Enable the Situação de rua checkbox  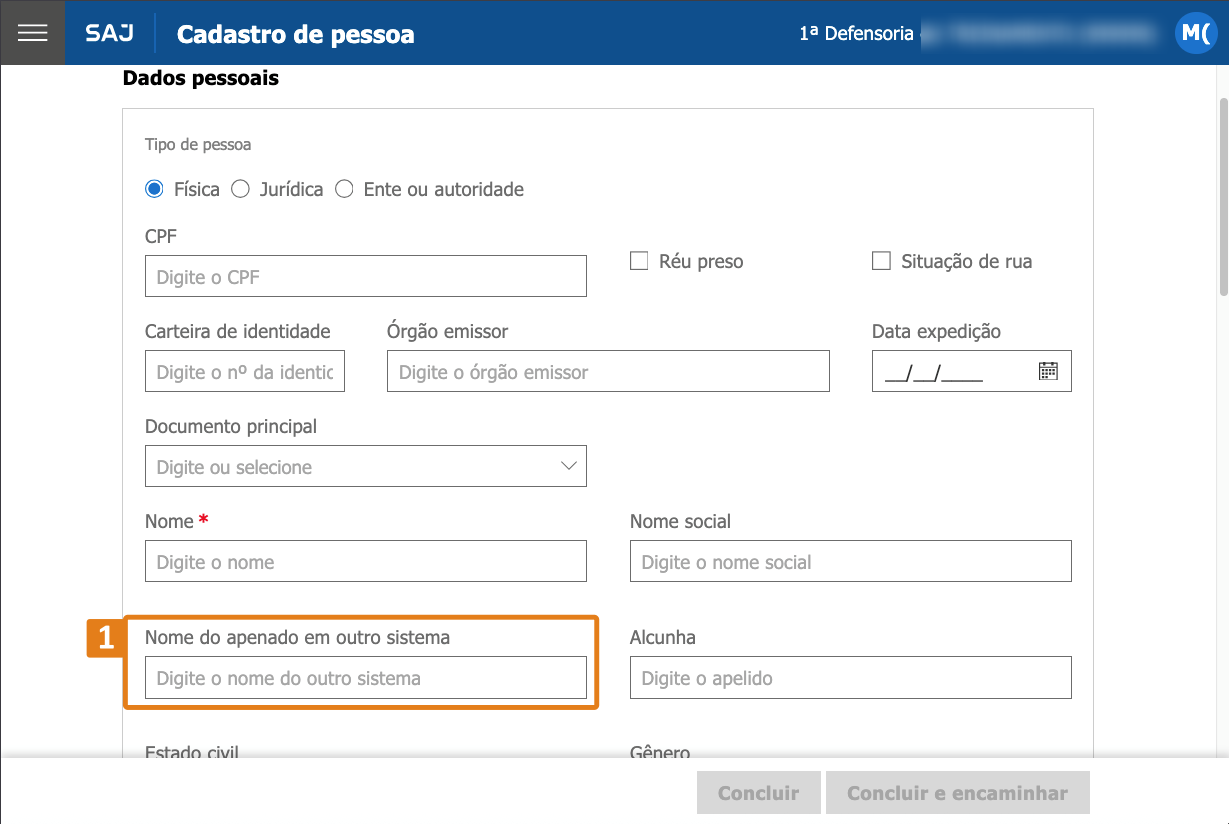point(881,261)
